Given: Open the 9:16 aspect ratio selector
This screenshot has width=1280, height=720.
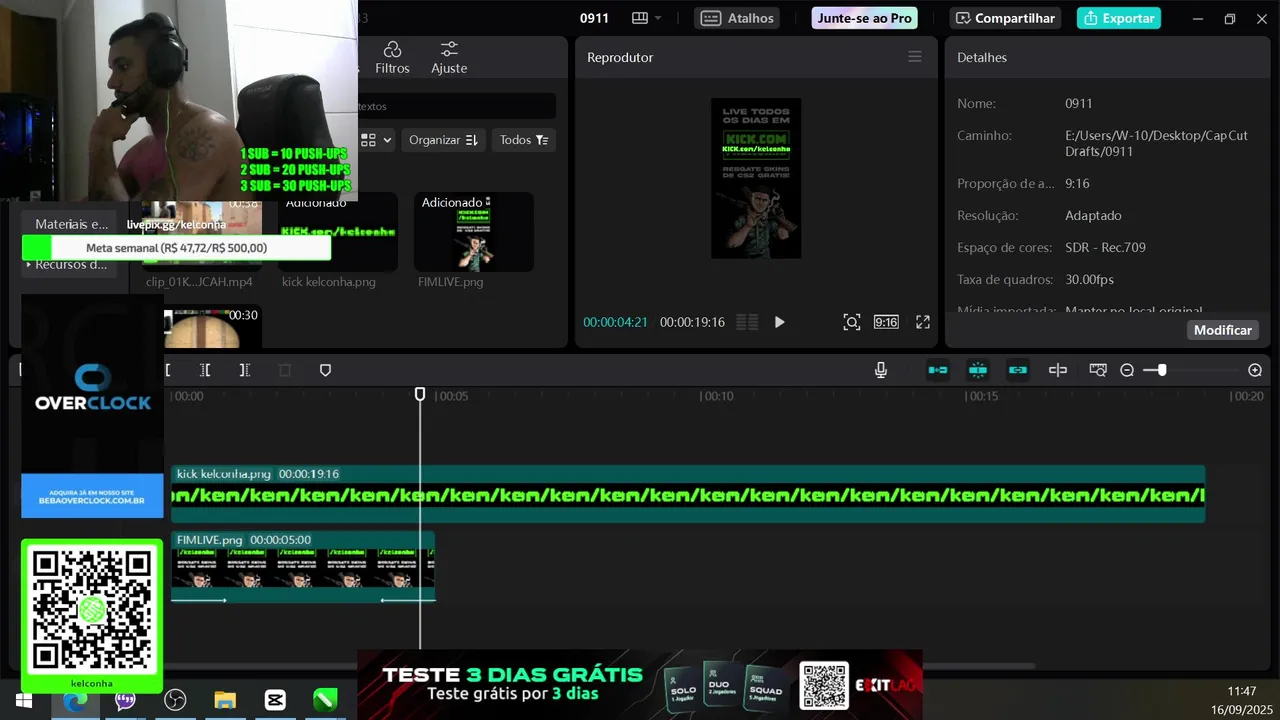Looking at the screenshot, I should (886, 322).
